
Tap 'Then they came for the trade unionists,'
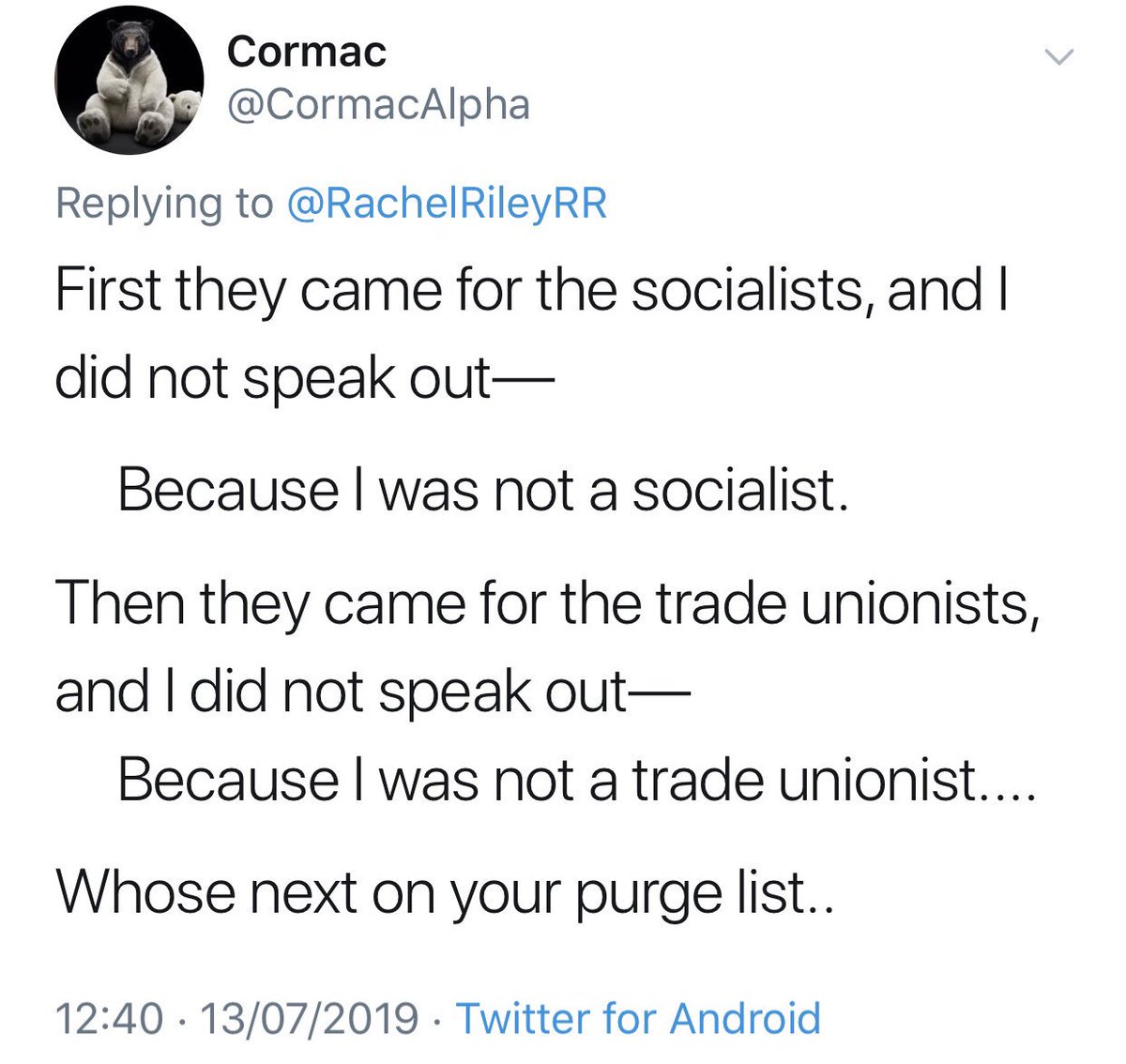tap(549, 601)
